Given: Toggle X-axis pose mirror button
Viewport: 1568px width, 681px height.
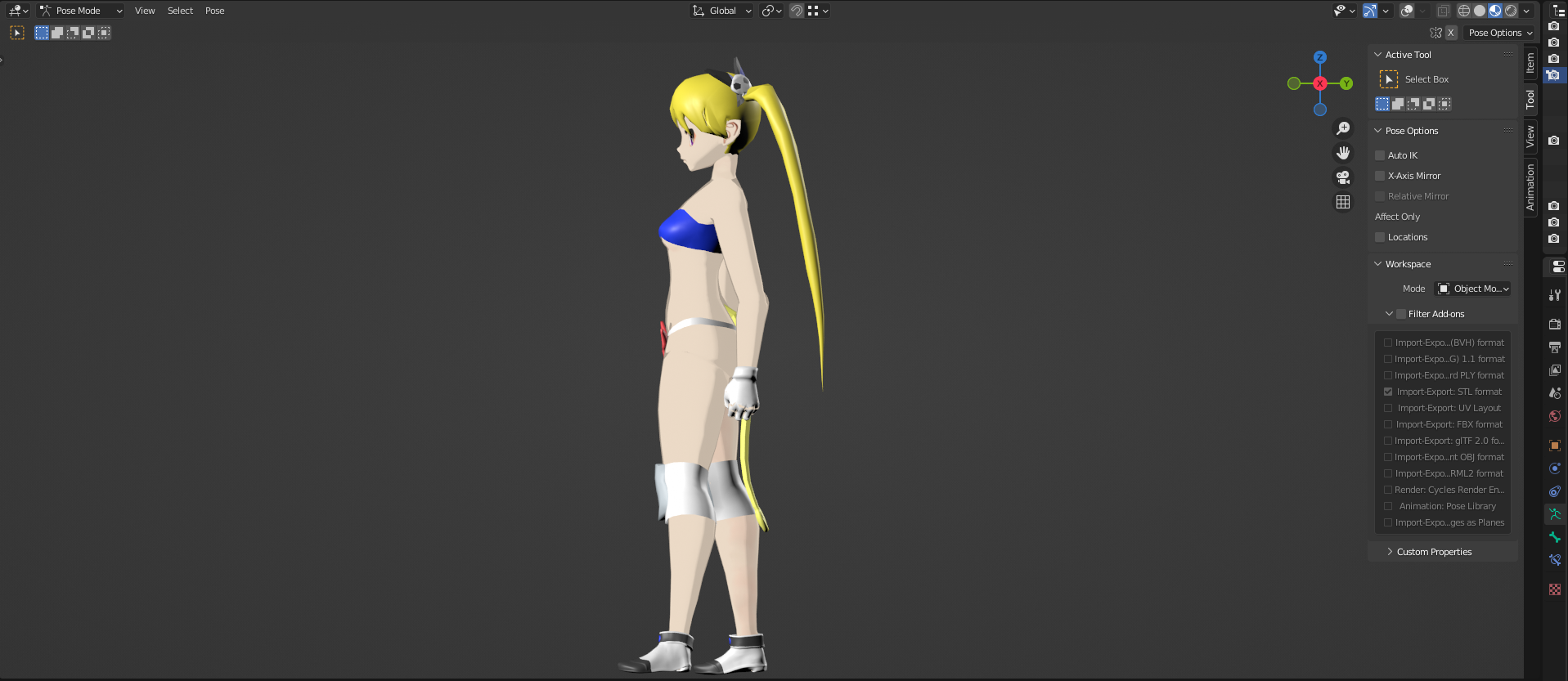Looking at the screenshot, I should (1451, 33).
